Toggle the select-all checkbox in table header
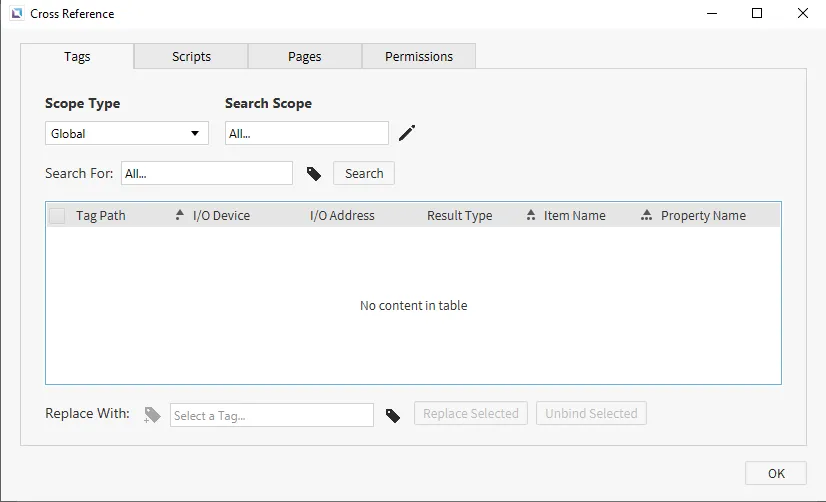Viewport: 826px width, 502px height. point(57,216)
